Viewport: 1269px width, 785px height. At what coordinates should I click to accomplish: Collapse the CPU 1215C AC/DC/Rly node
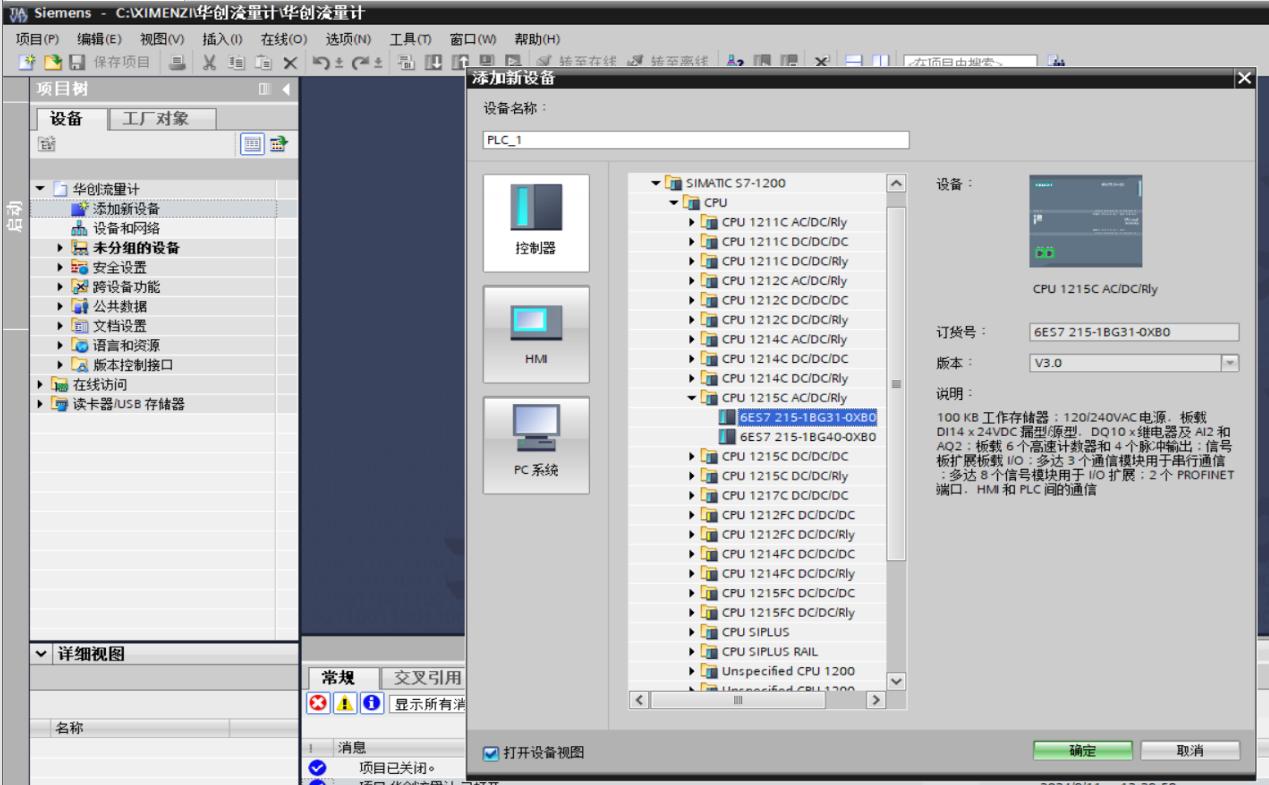692,397
